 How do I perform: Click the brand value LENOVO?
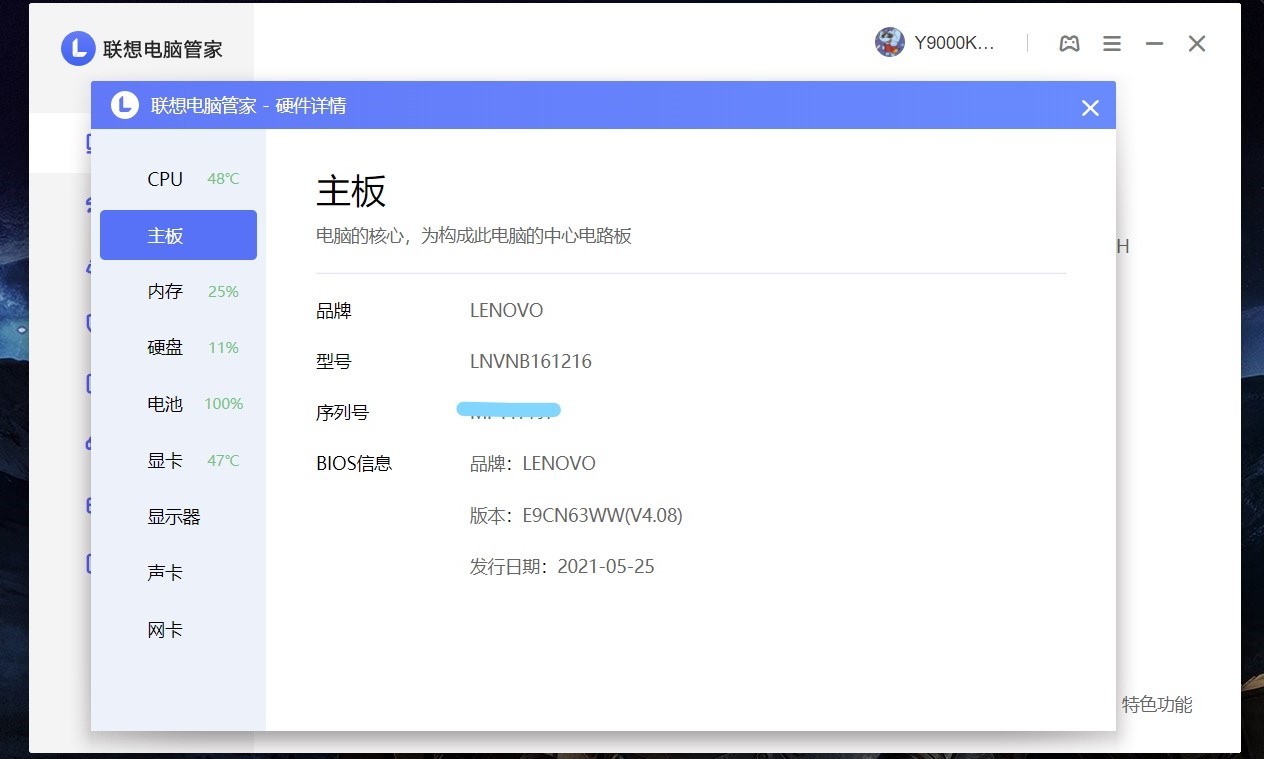click(x=506, y=310)
